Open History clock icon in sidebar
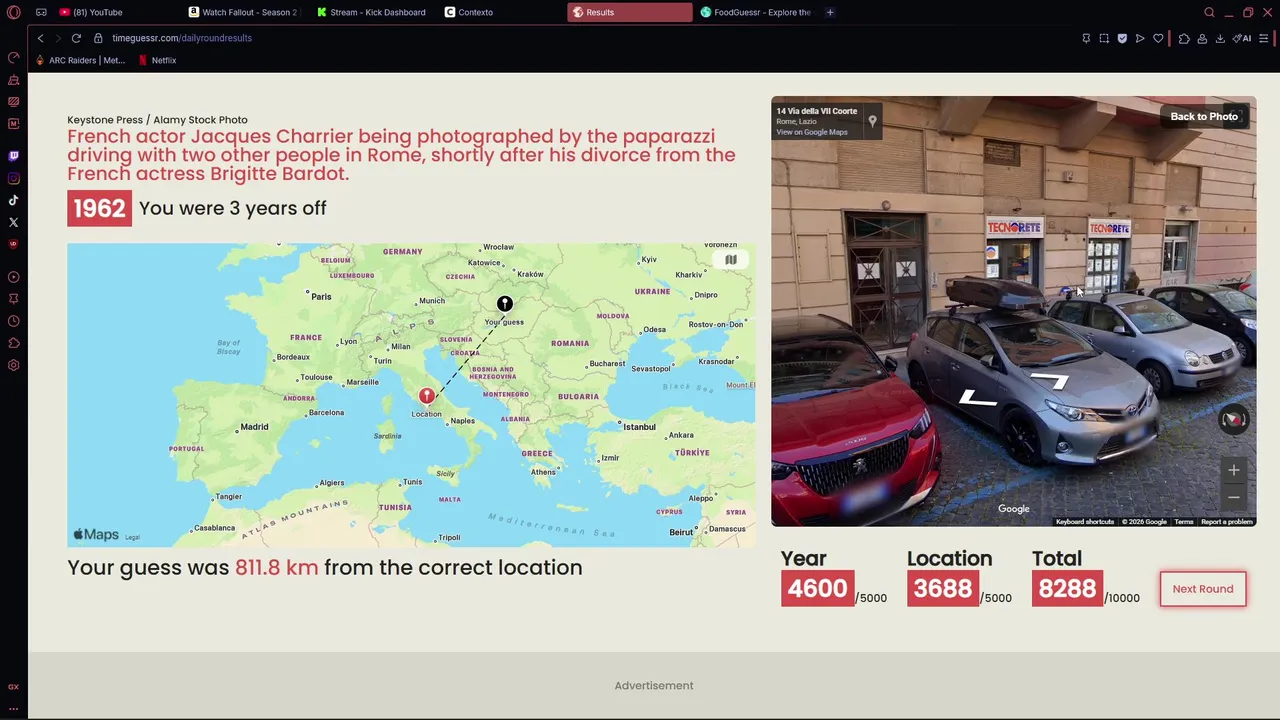Screen dimensions: 1280x720 coord(13,321)
